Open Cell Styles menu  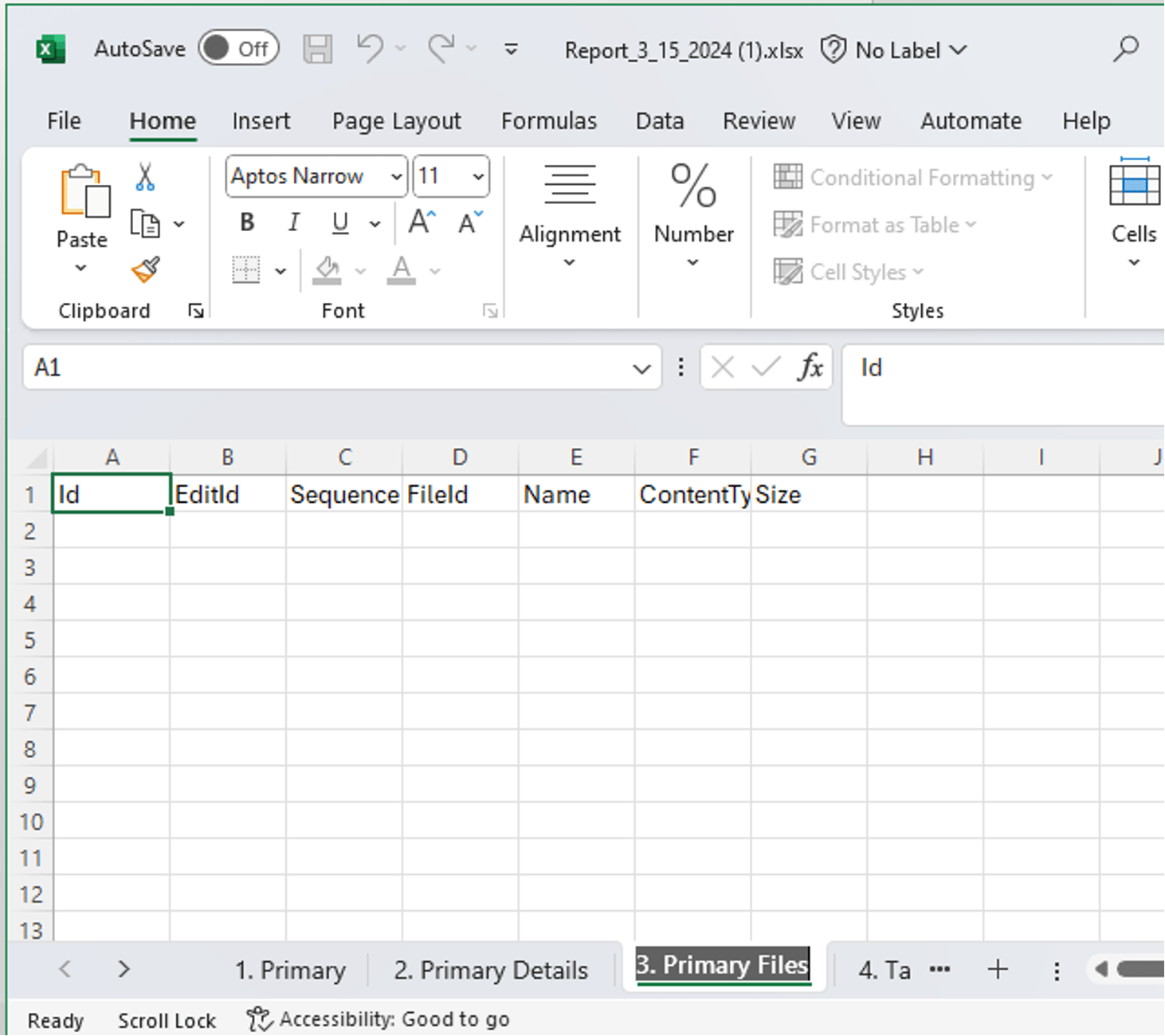pyautogui.click(x=849, y=272)
